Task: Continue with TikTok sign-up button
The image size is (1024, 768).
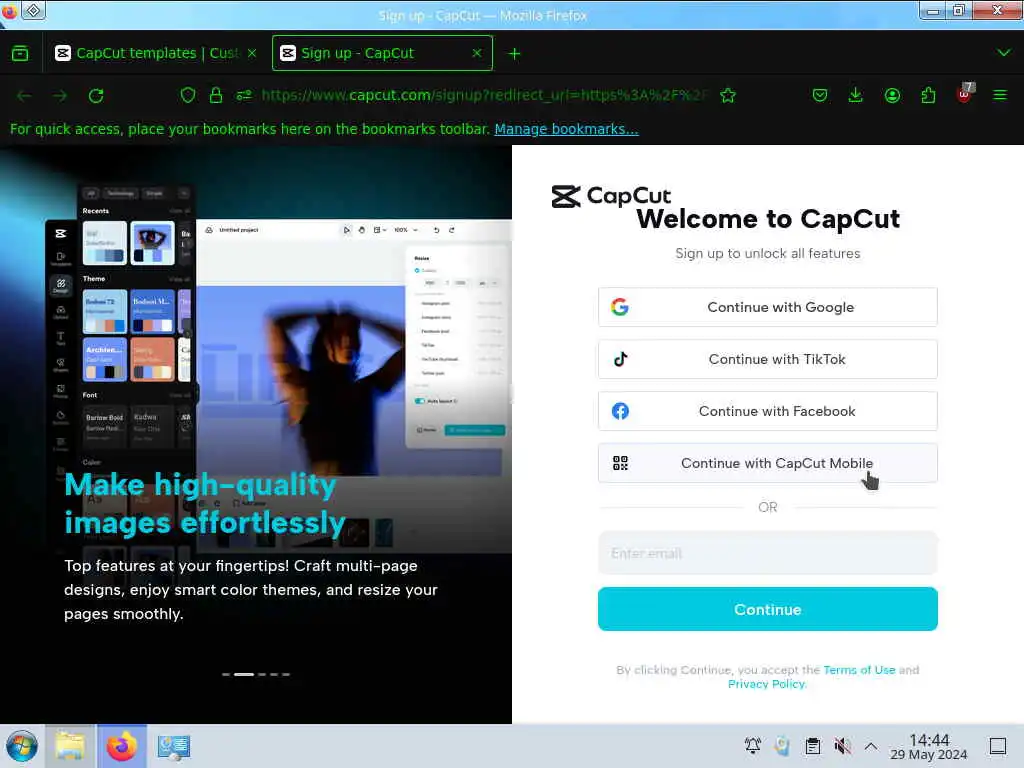Action: 767,359
